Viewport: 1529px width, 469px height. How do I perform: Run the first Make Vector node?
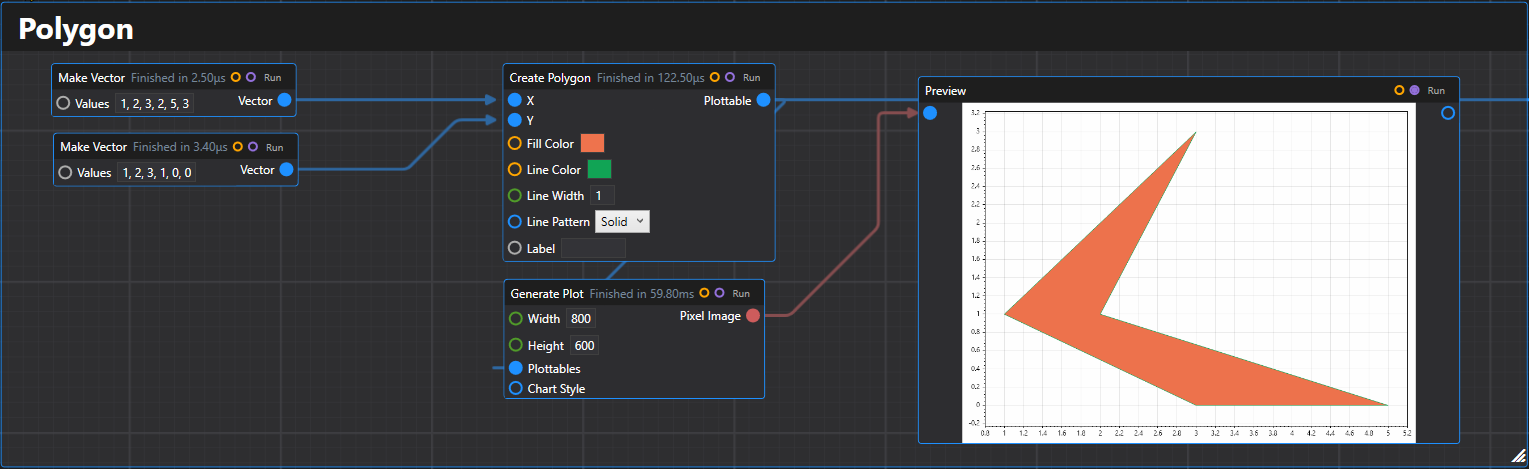coord(273,77)
